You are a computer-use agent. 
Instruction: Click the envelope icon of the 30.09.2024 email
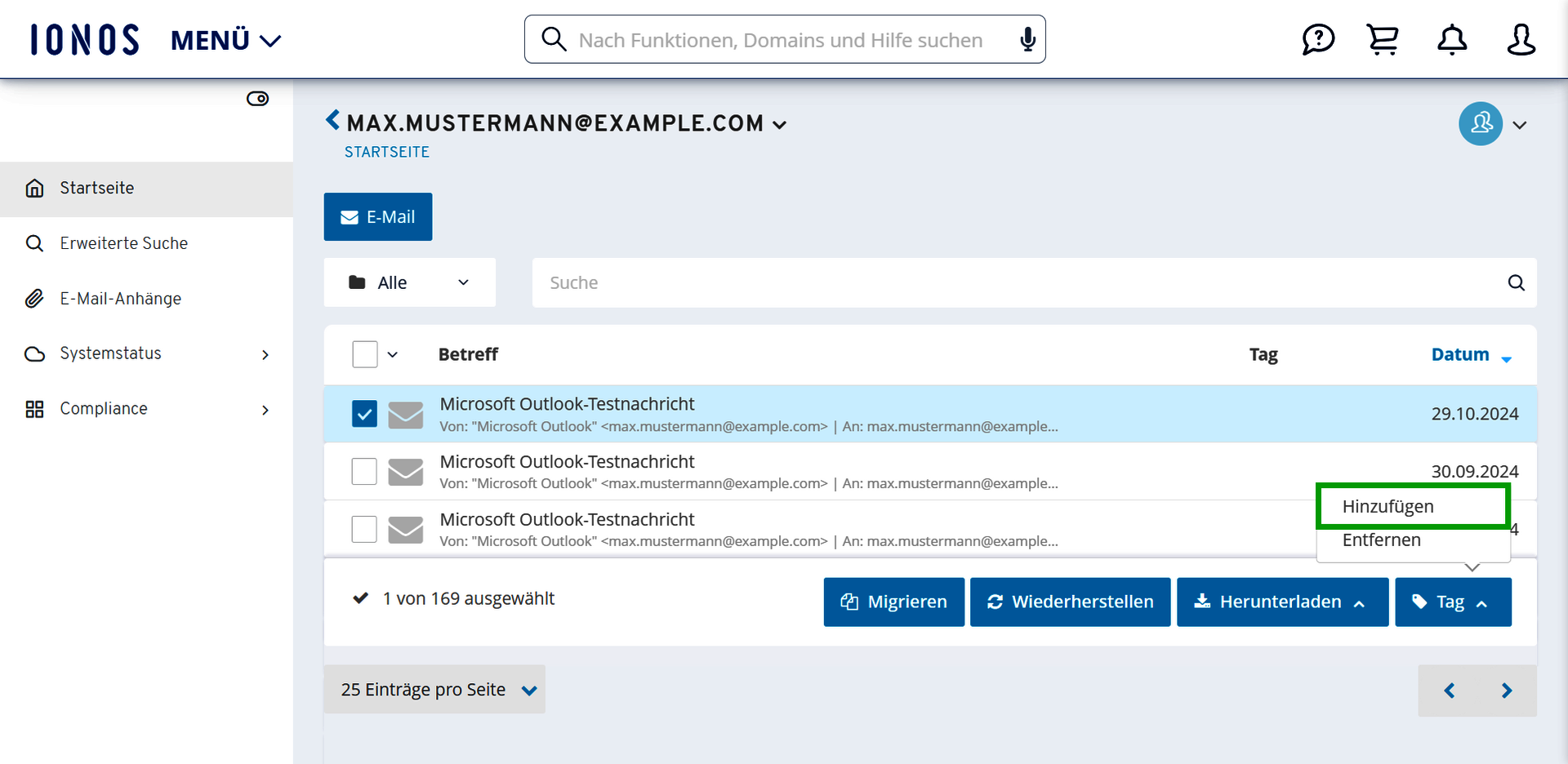tap(406, 472)
